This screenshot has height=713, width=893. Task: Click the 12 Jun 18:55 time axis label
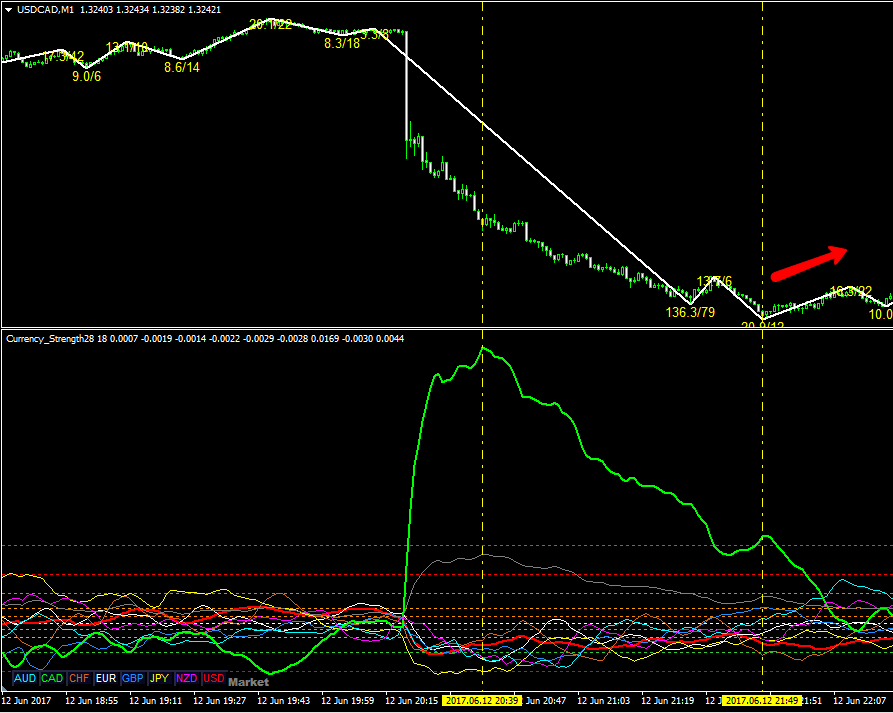92,700
